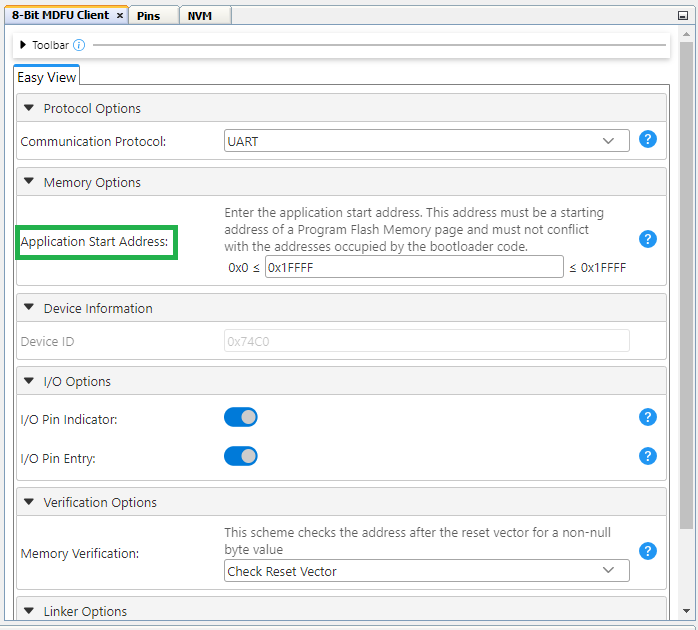Click the Toolbar info icon

coord(79,45)
